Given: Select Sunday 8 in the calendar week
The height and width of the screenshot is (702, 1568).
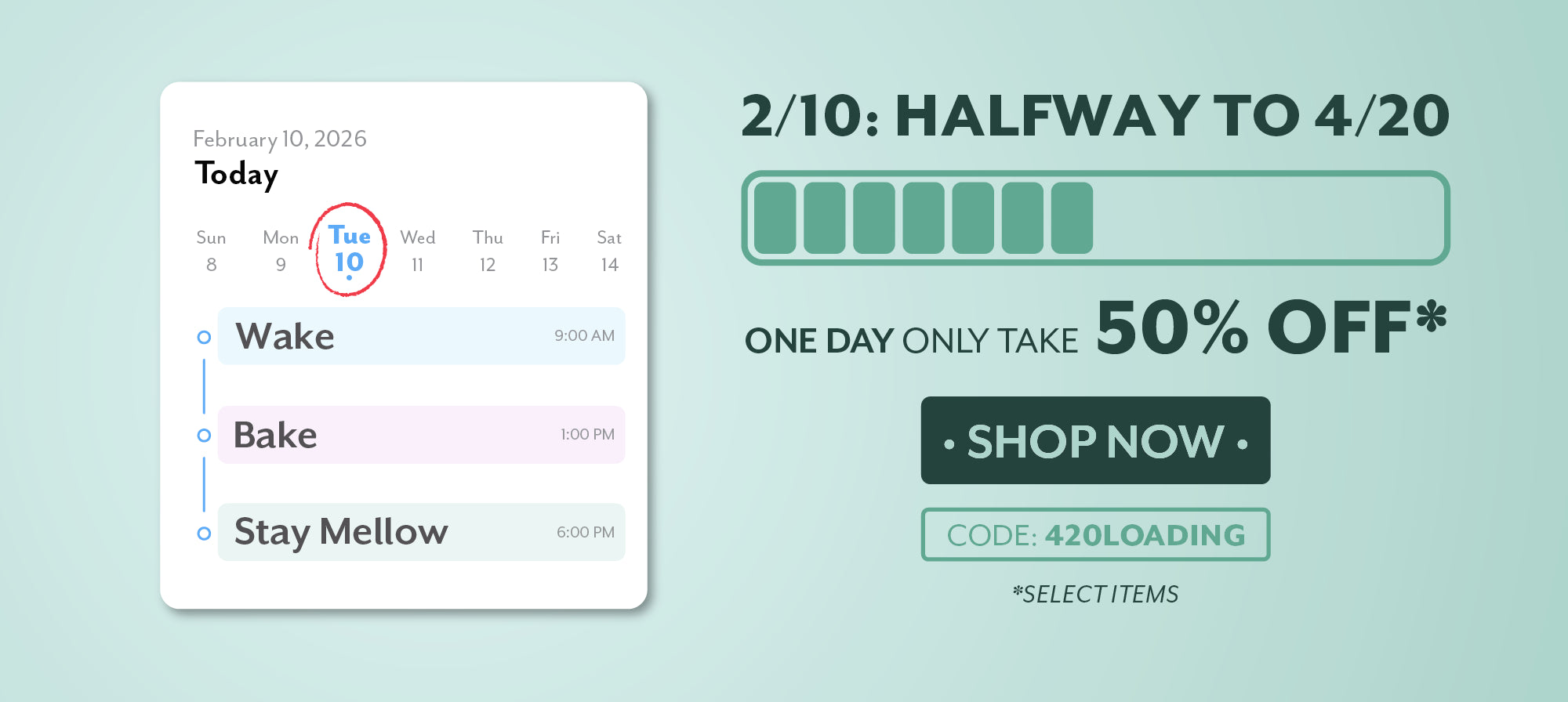Looking at the screenshot, I should [x=211, y=251].
